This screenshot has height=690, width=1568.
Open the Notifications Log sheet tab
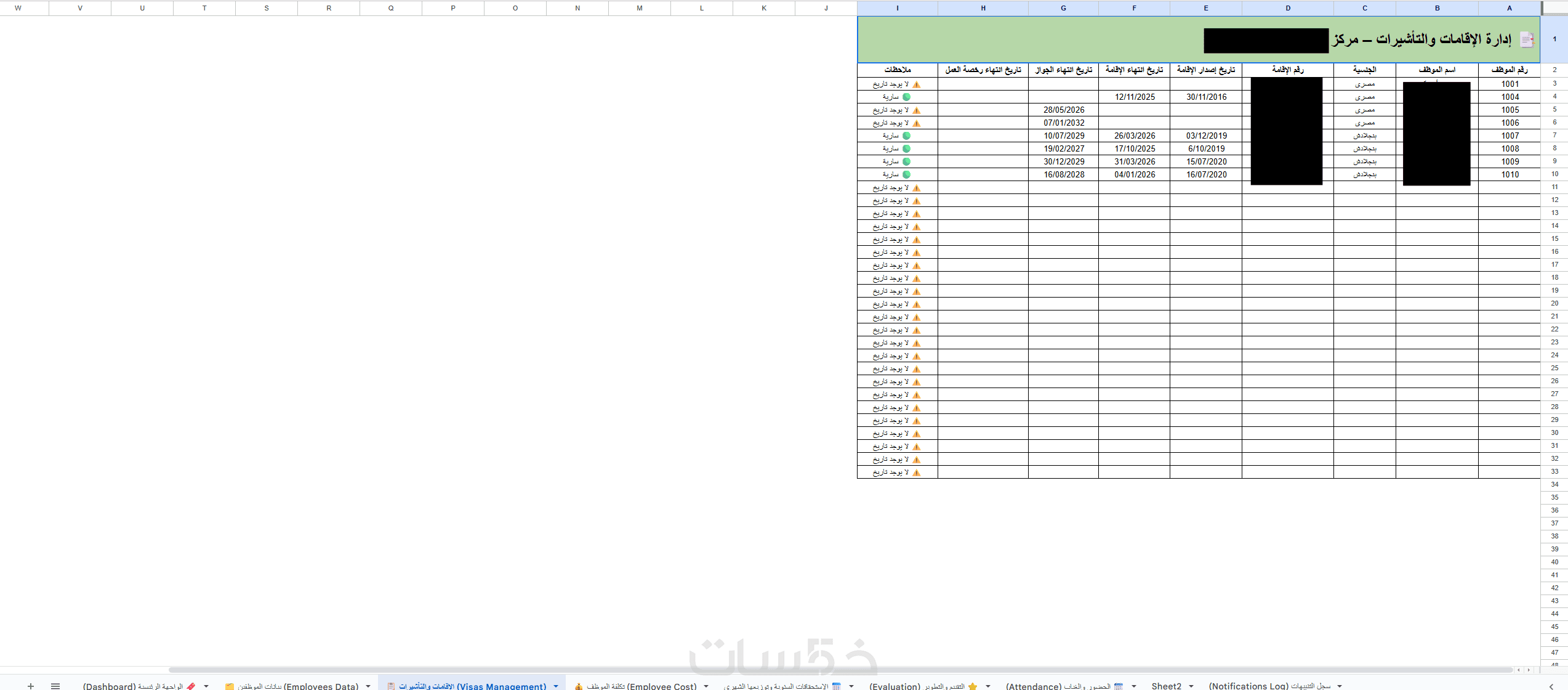[x=1268, y=686]
